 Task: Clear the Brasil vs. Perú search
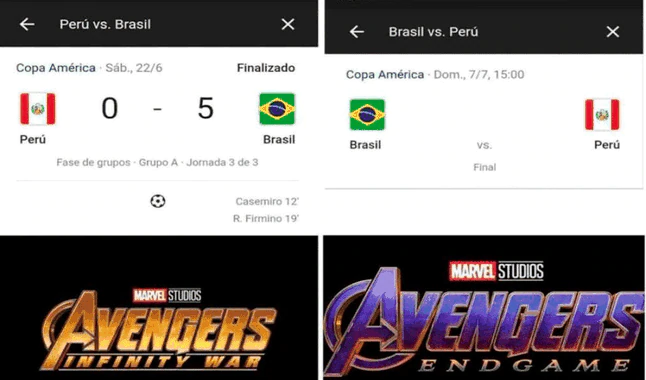tap(613, 32)
